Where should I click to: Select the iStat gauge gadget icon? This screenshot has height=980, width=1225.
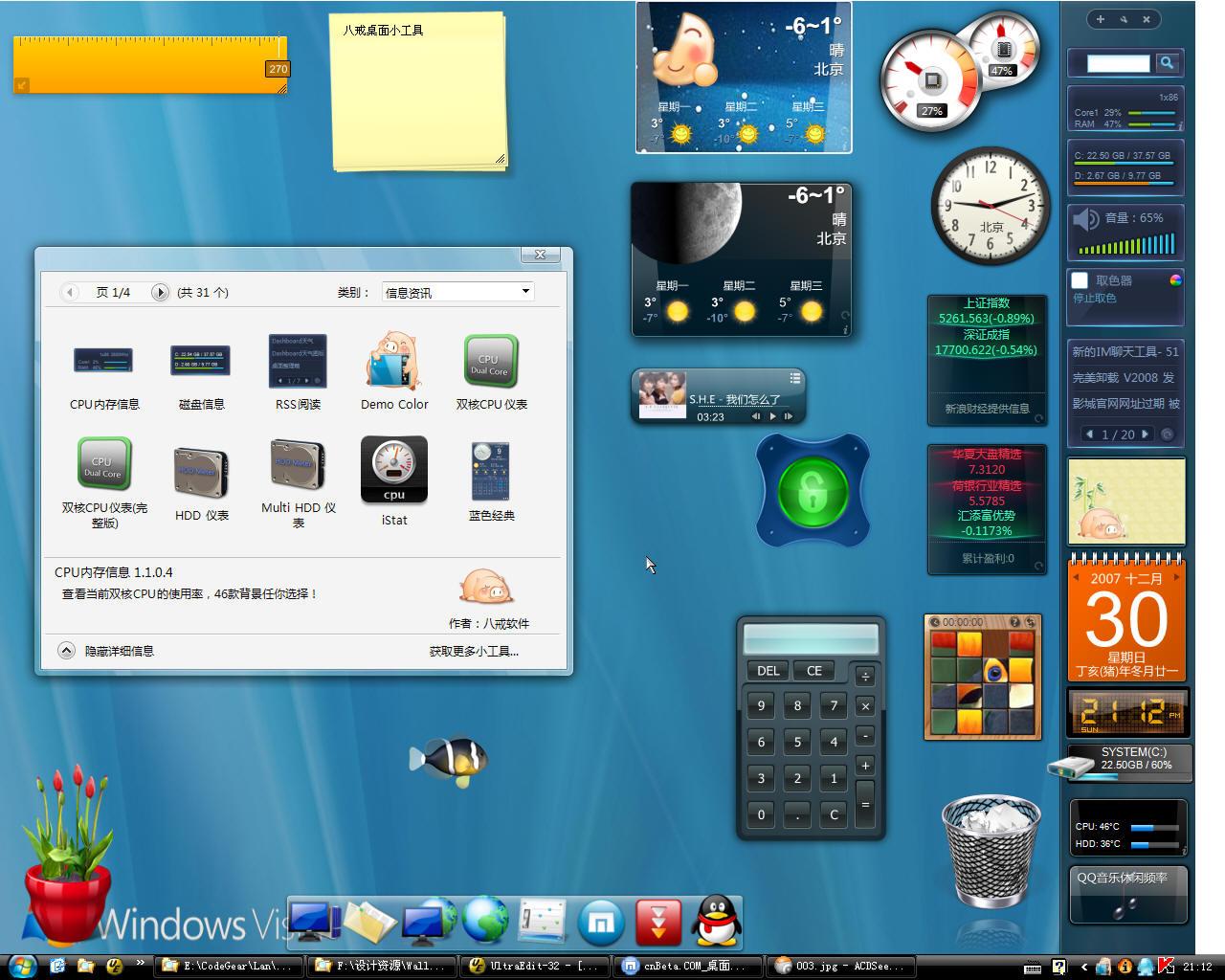[393, 469]
